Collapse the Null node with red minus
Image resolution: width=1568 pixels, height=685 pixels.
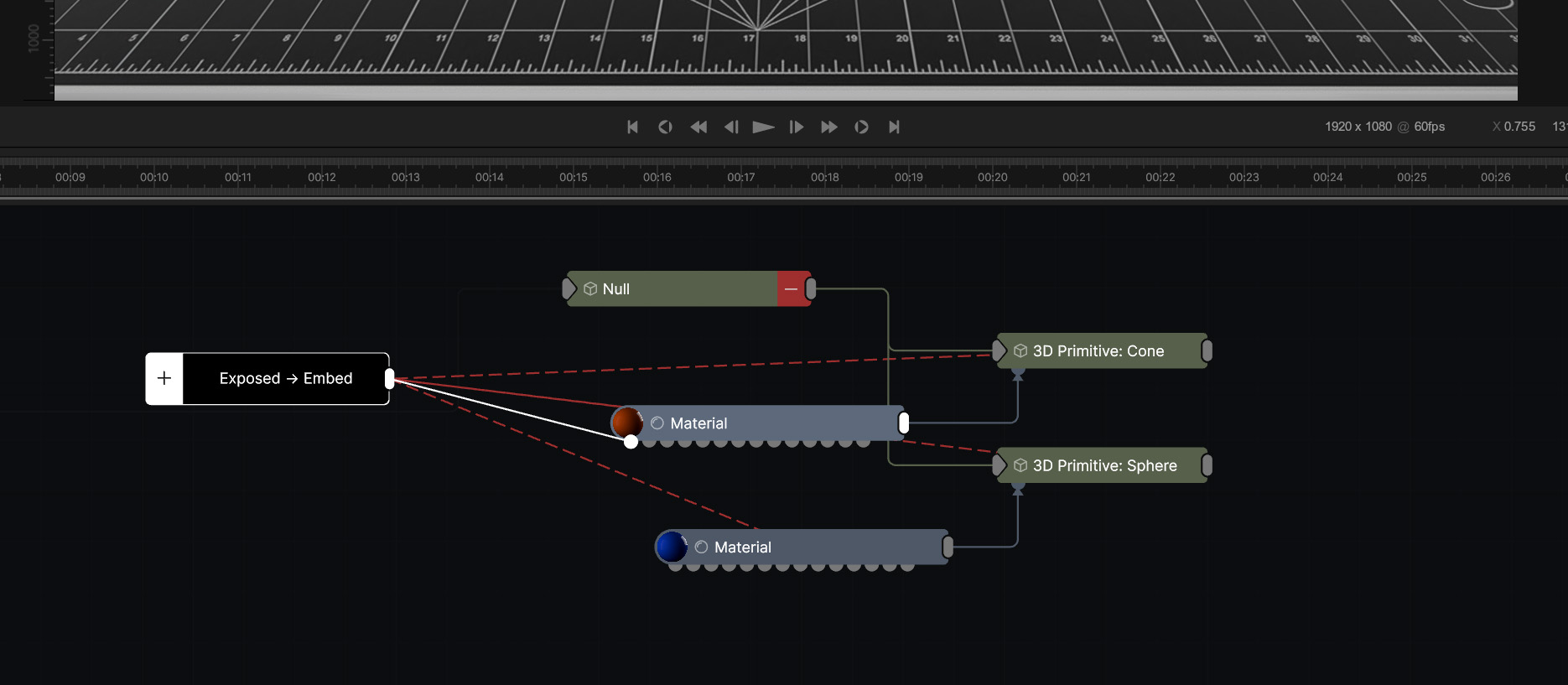pos(791,288)
